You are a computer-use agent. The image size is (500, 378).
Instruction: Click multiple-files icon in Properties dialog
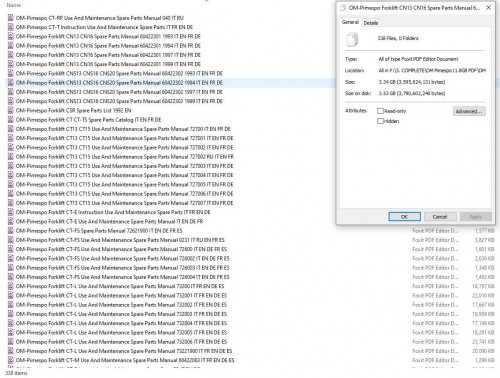[x=352, y=39]
